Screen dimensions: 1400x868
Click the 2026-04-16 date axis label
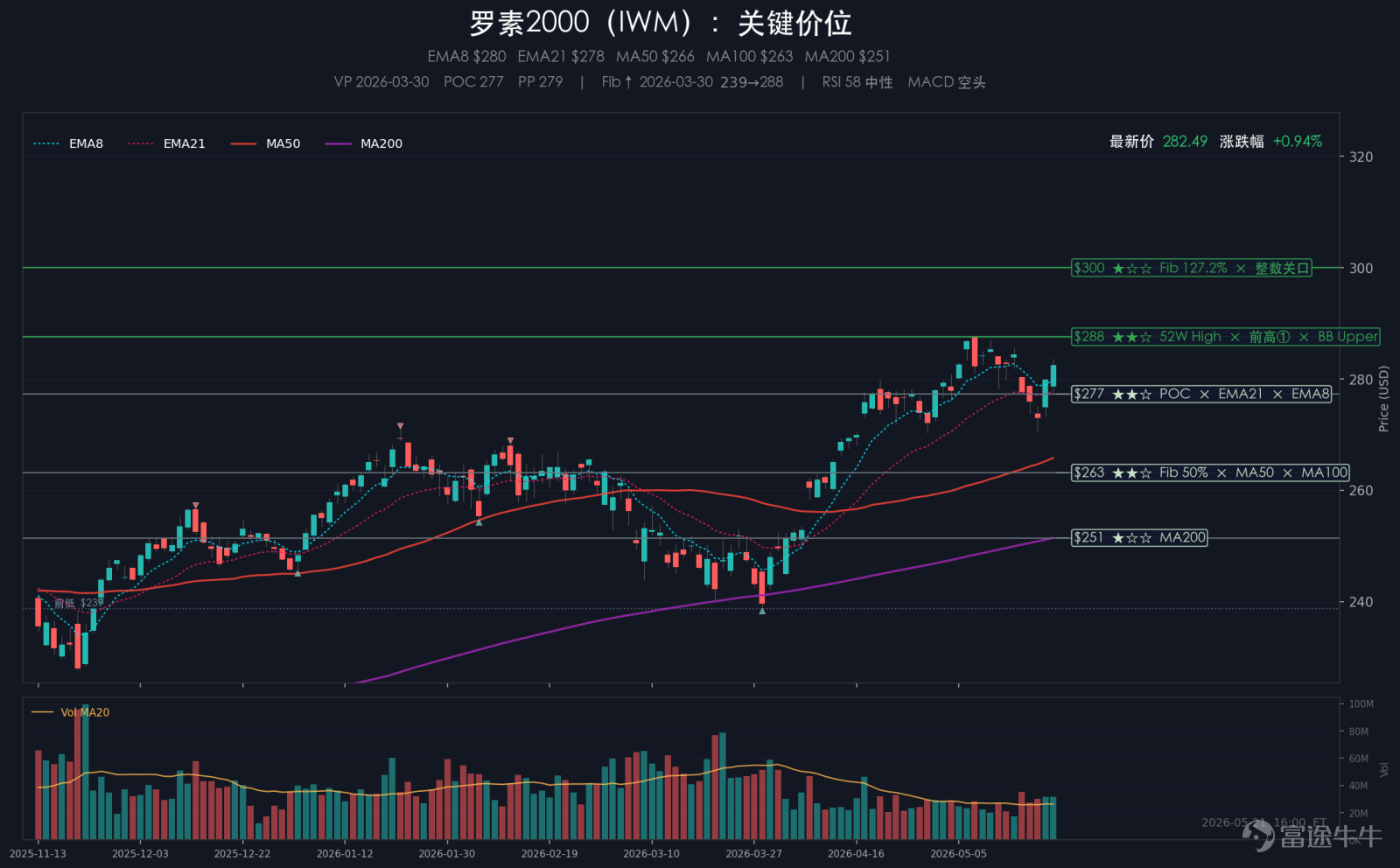[x=857, y=853]
